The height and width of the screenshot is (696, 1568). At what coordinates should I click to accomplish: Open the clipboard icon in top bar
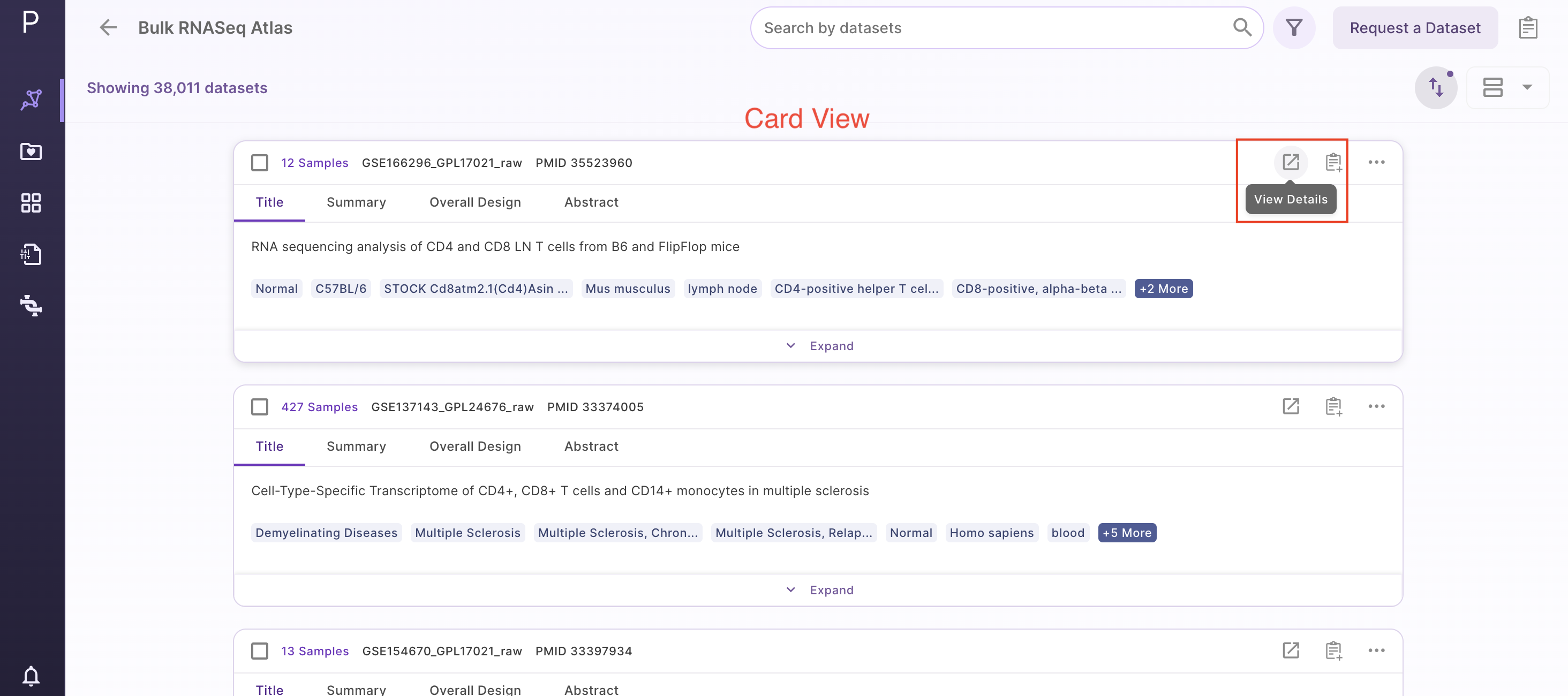click(x=1528, y=27)
